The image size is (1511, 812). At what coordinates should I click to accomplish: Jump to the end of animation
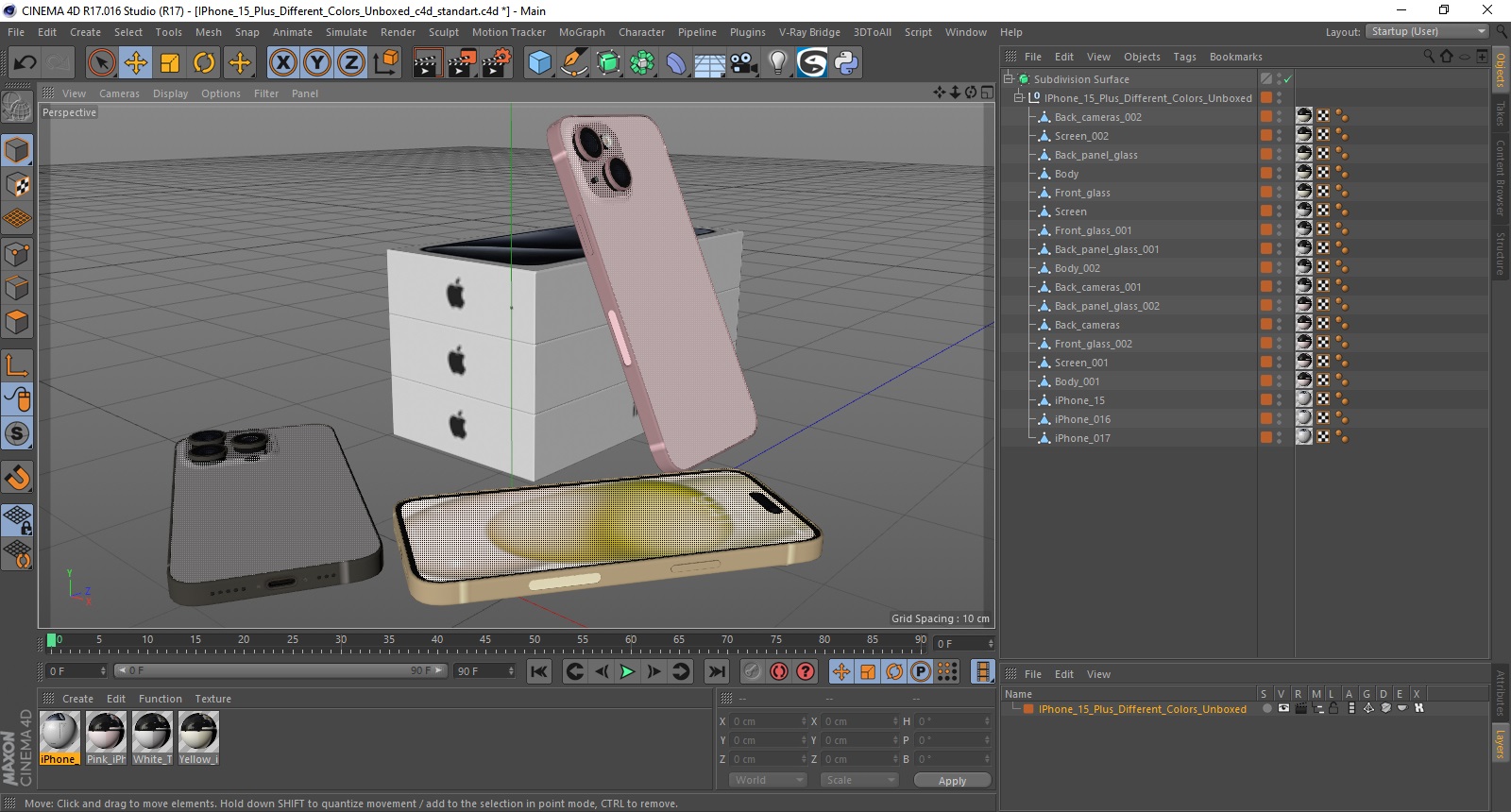(717, 671)
